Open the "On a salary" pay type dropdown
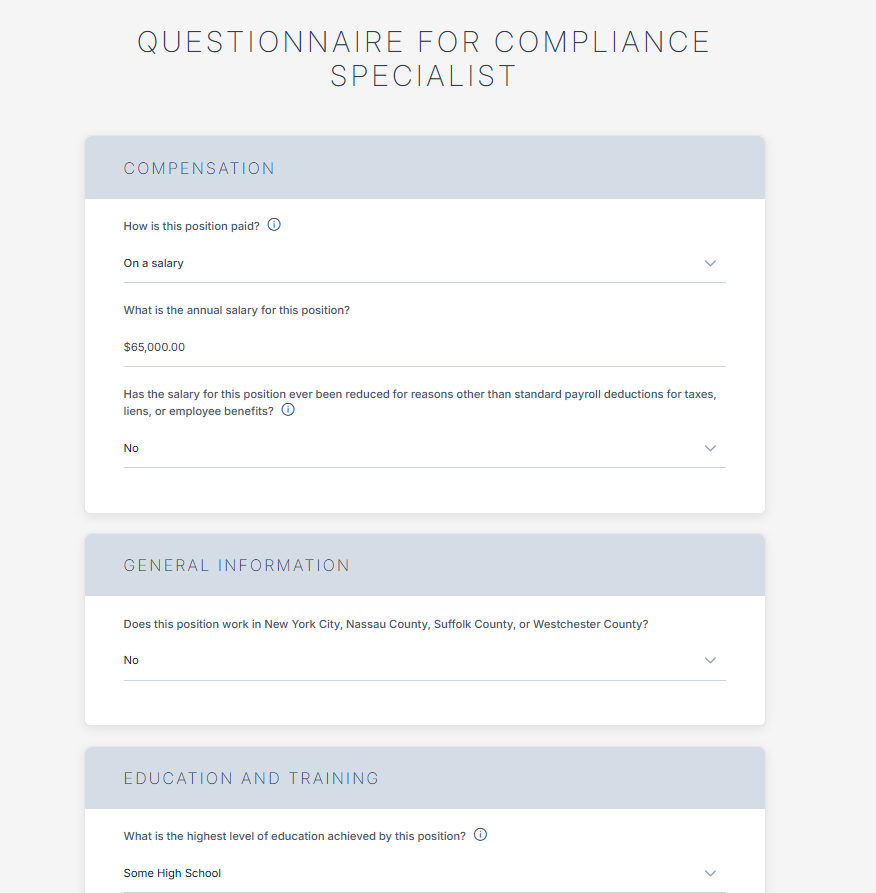 (x=400, y=263)
